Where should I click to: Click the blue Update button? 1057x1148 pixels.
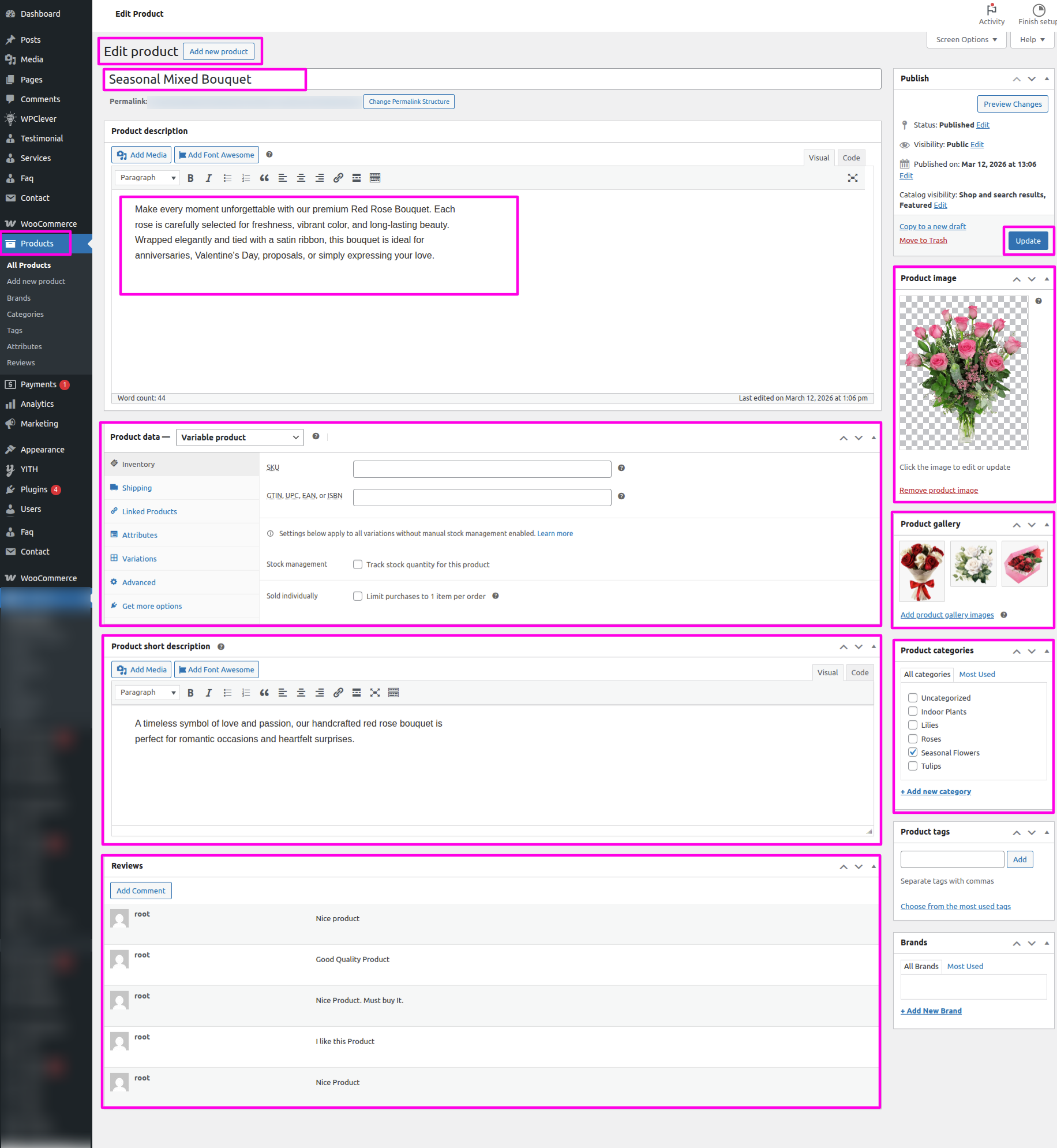1028,241
